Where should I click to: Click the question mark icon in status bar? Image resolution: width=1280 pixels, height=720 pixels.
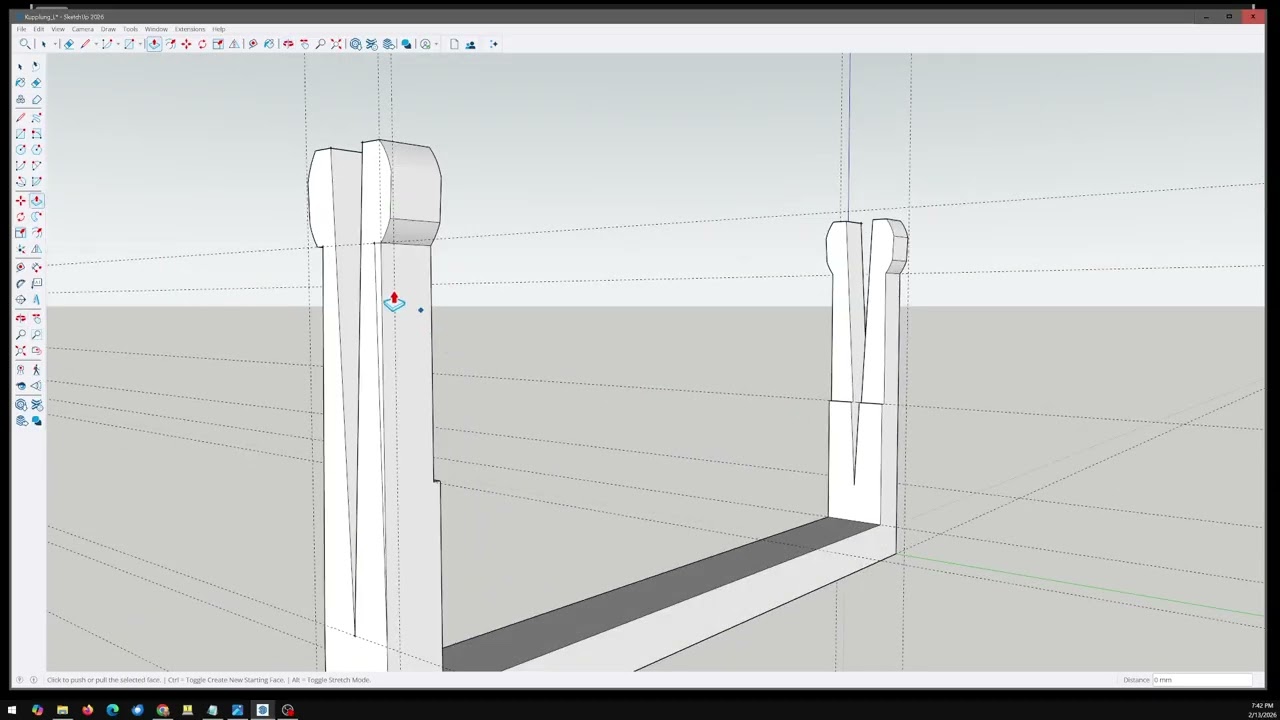coord(19,680)
